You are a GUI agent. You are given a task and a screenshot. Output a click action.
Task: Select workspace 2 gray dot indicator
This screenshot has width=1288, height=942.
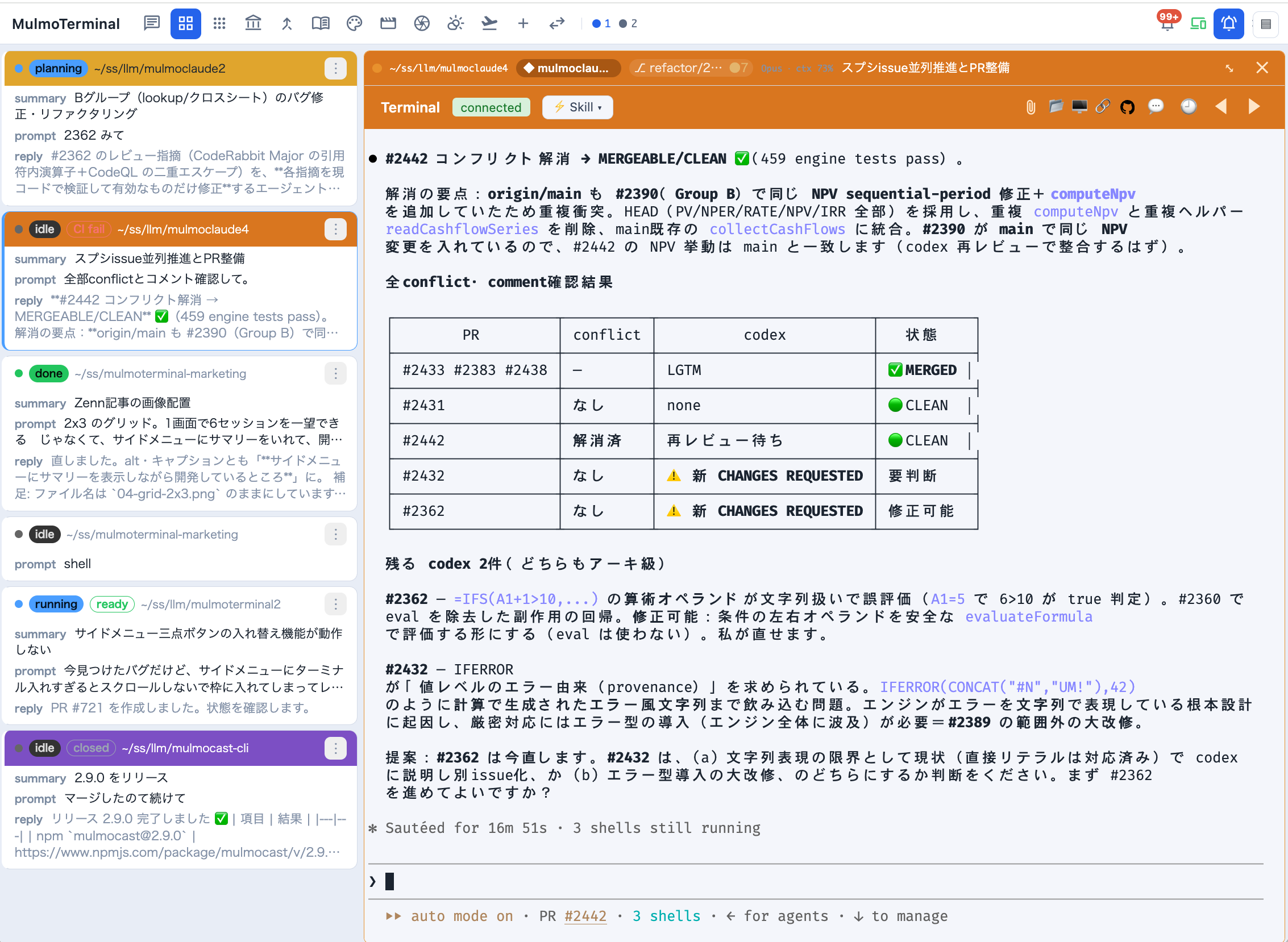pos(628,23)
